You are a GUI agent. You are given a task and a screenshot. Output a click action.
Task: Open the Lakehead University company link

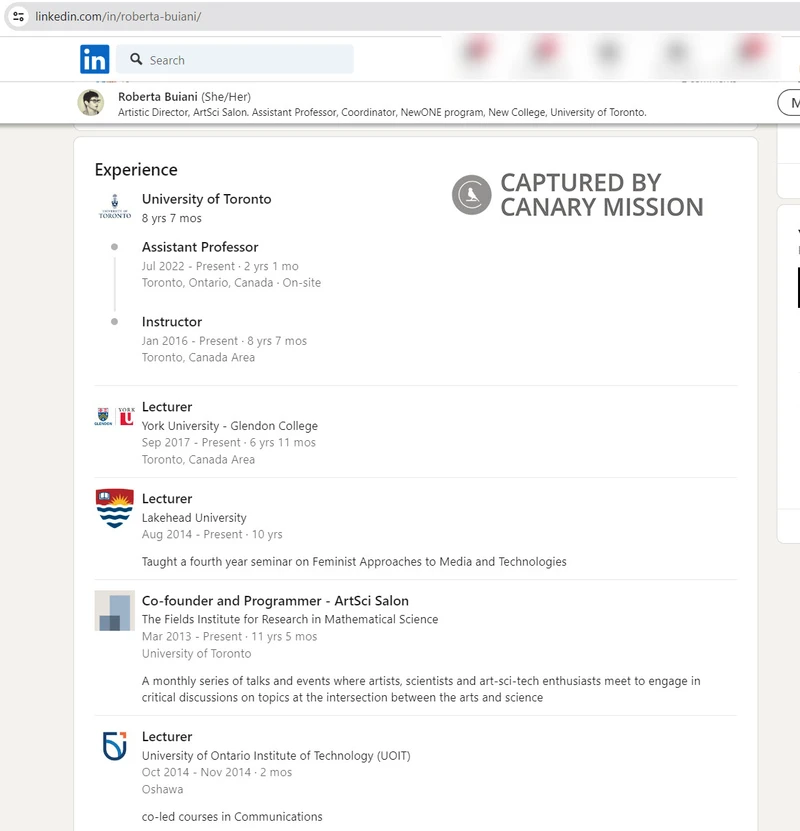click(x=194, y=517)
